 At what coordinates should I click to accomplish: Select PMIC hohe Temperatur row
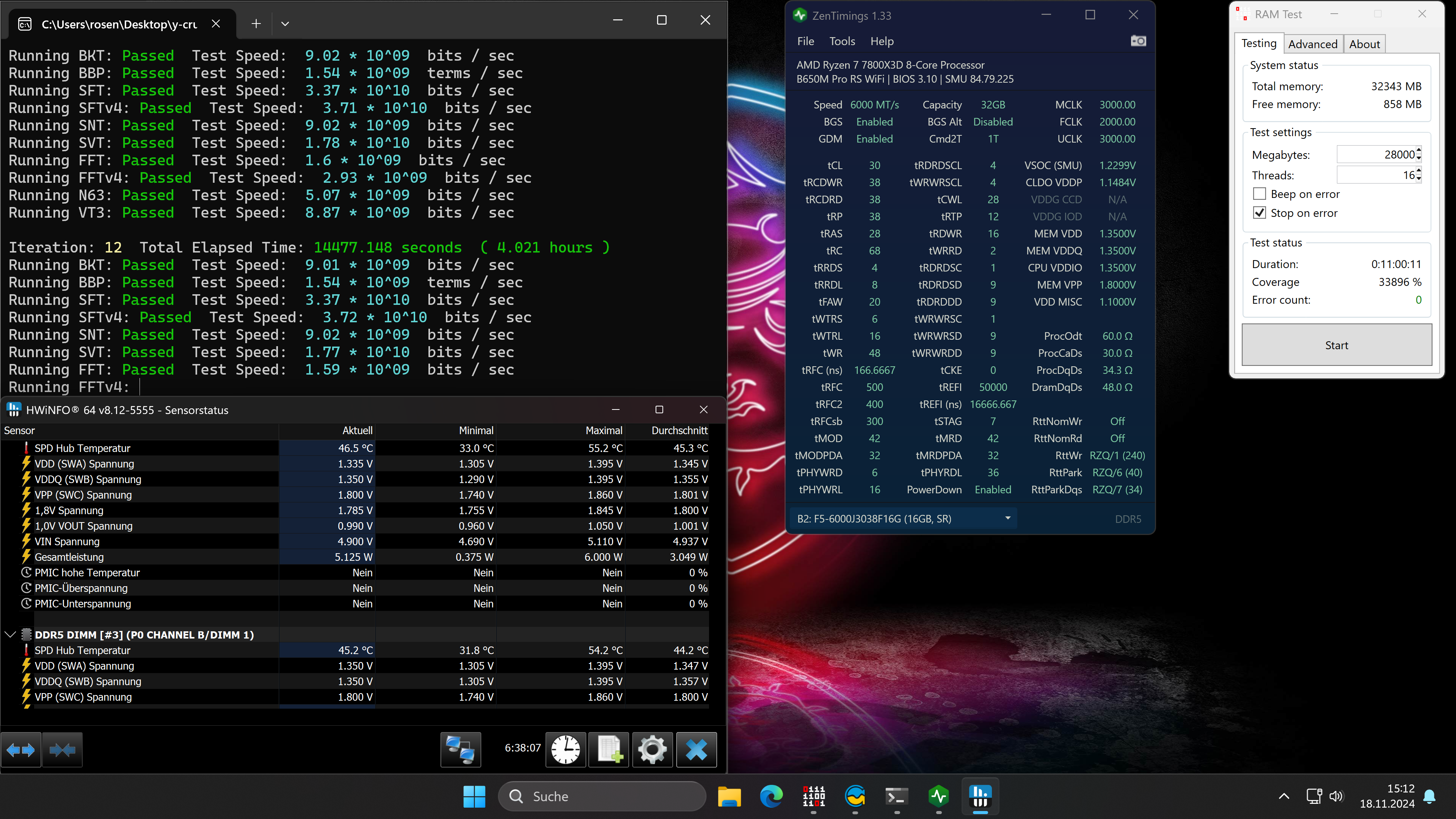pyautogui.click(x=355, y=573)
